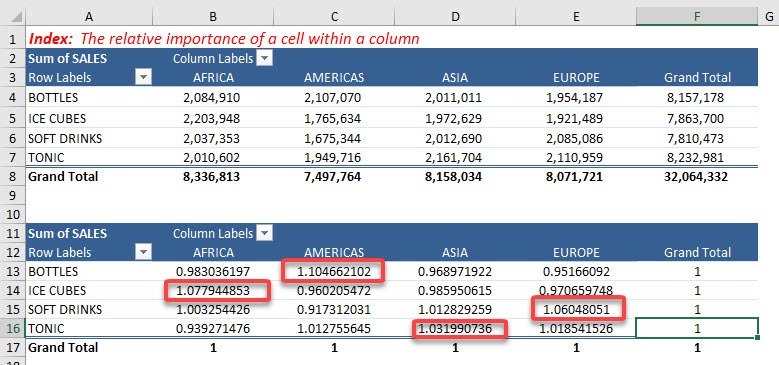Select column A header
Viewport: 779px width, 365px height.
89,17
